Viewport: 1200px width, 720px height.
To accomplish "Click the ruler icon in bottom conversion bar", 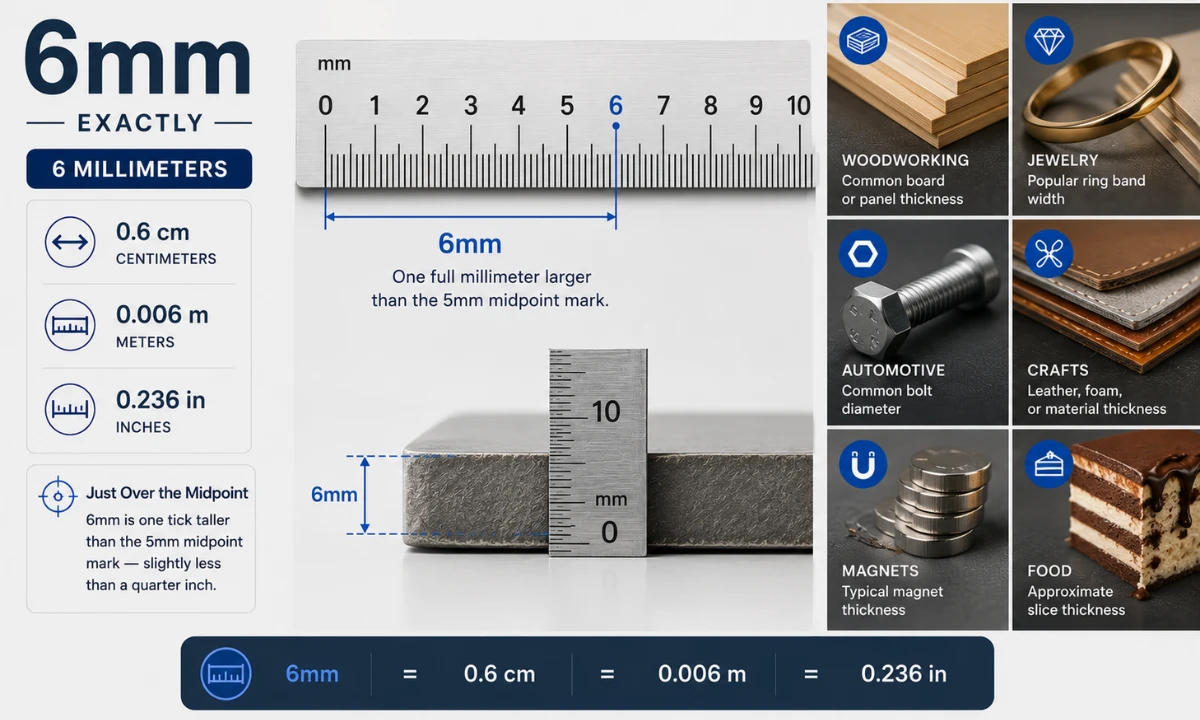I will 225,673.
